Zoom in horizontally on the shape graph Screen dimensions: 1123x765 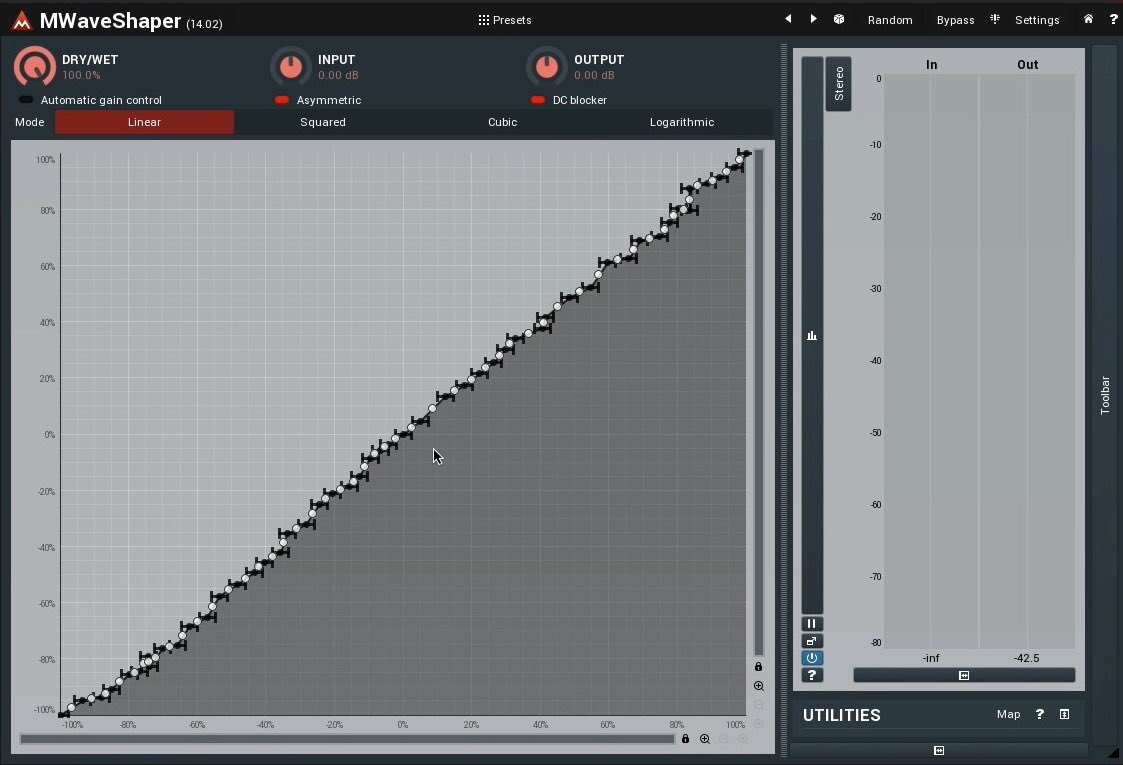pyautogui.click(x=705, y=738)
